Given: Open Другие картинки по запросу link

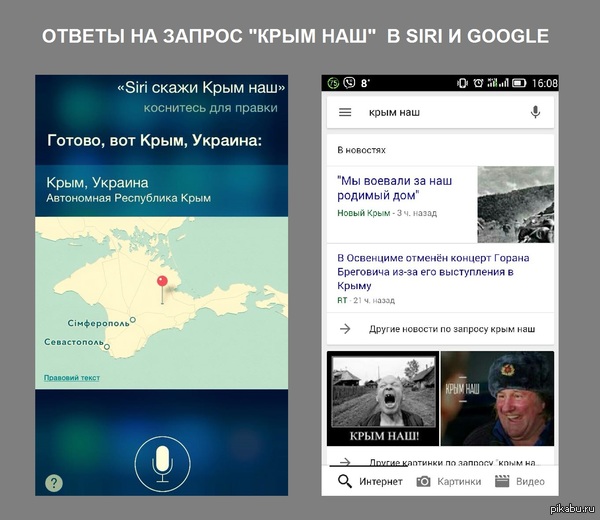Looking at the screenshot, I should point(440,462).
